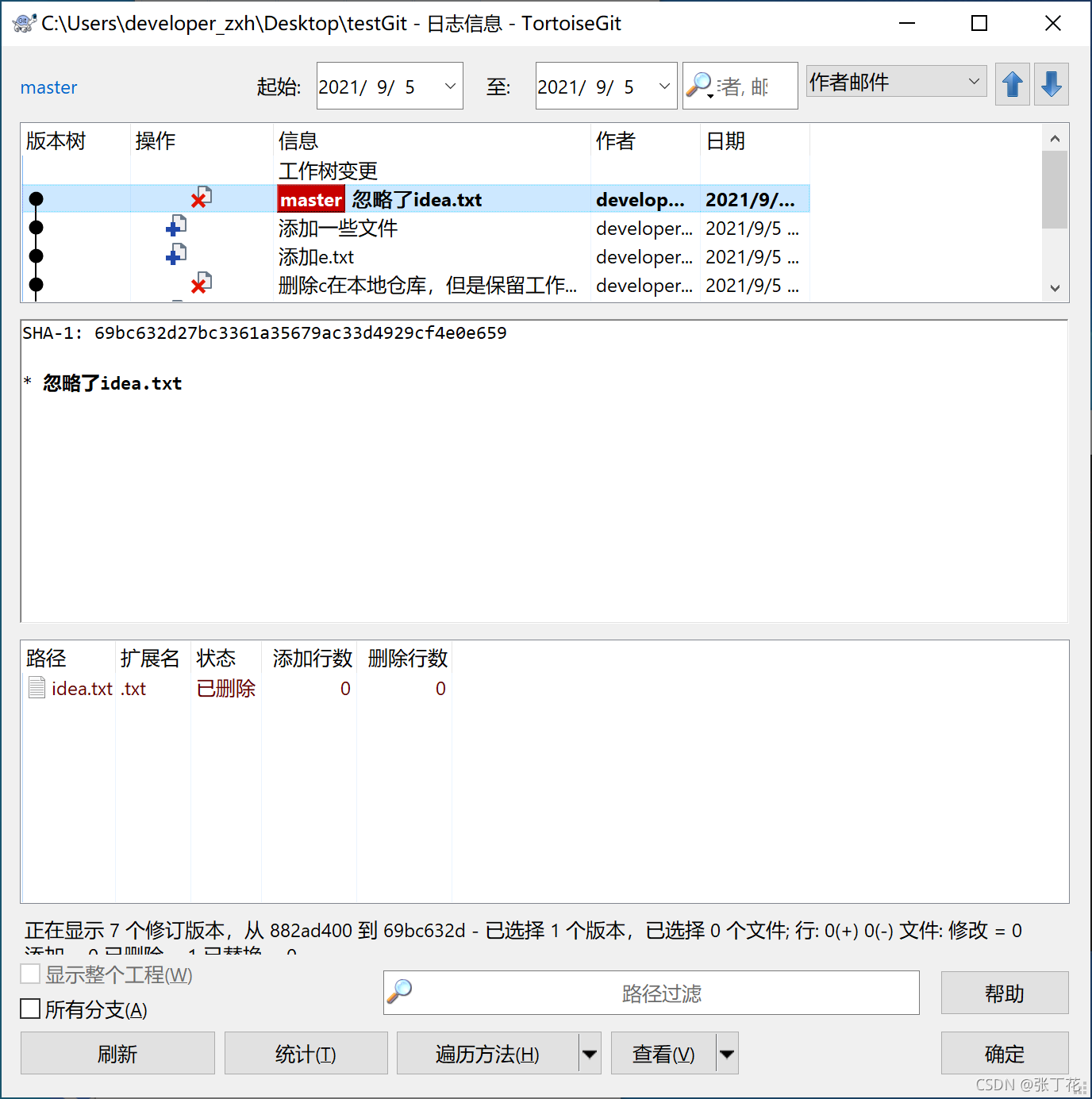The height and width of the screenshot is (1099, 1092).
Task: Click delete action icon on 忽略了idea.txt row
Action: point(201,198)
